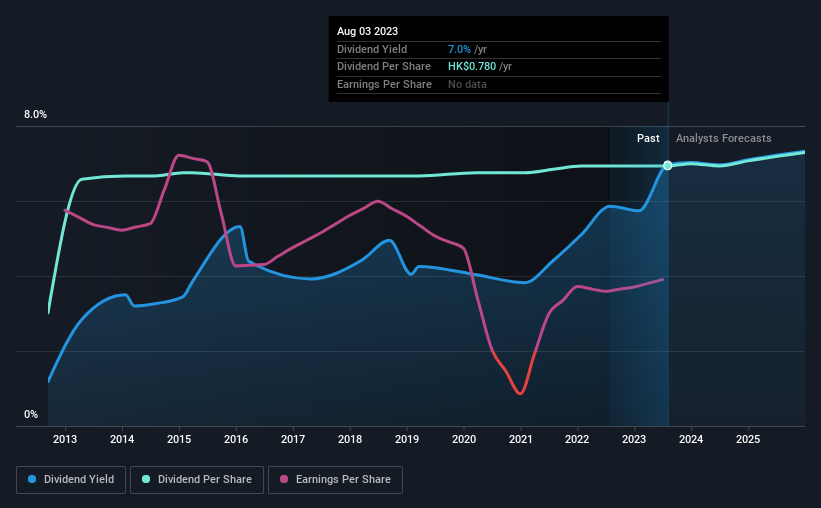Toggle the Dividend Yield legend button
Image resolution: width=821 pixels, height=508 pixels.
[71, 480]
